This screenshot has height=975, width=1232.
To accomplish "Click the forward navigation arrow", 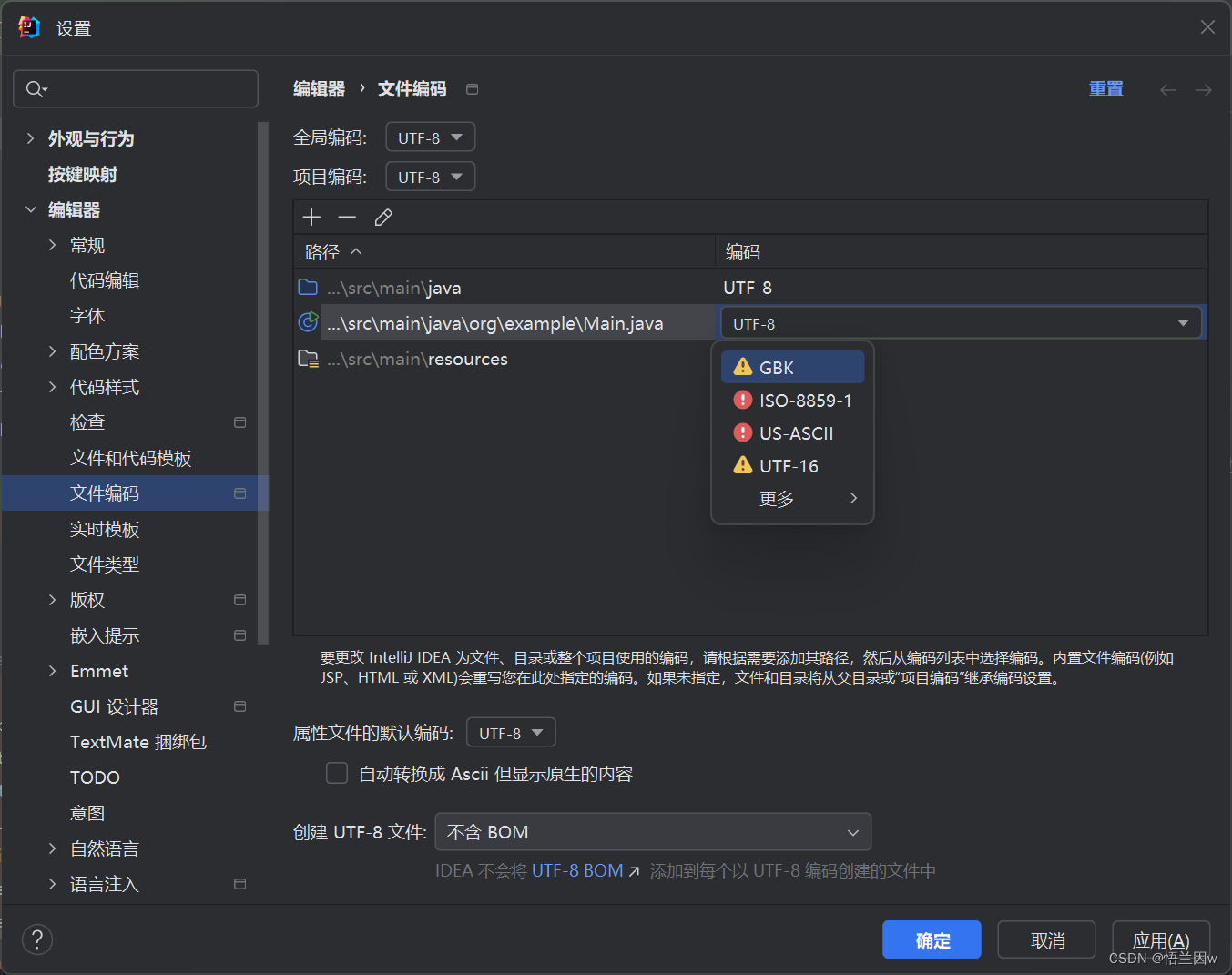I will tap(1204, 89).
